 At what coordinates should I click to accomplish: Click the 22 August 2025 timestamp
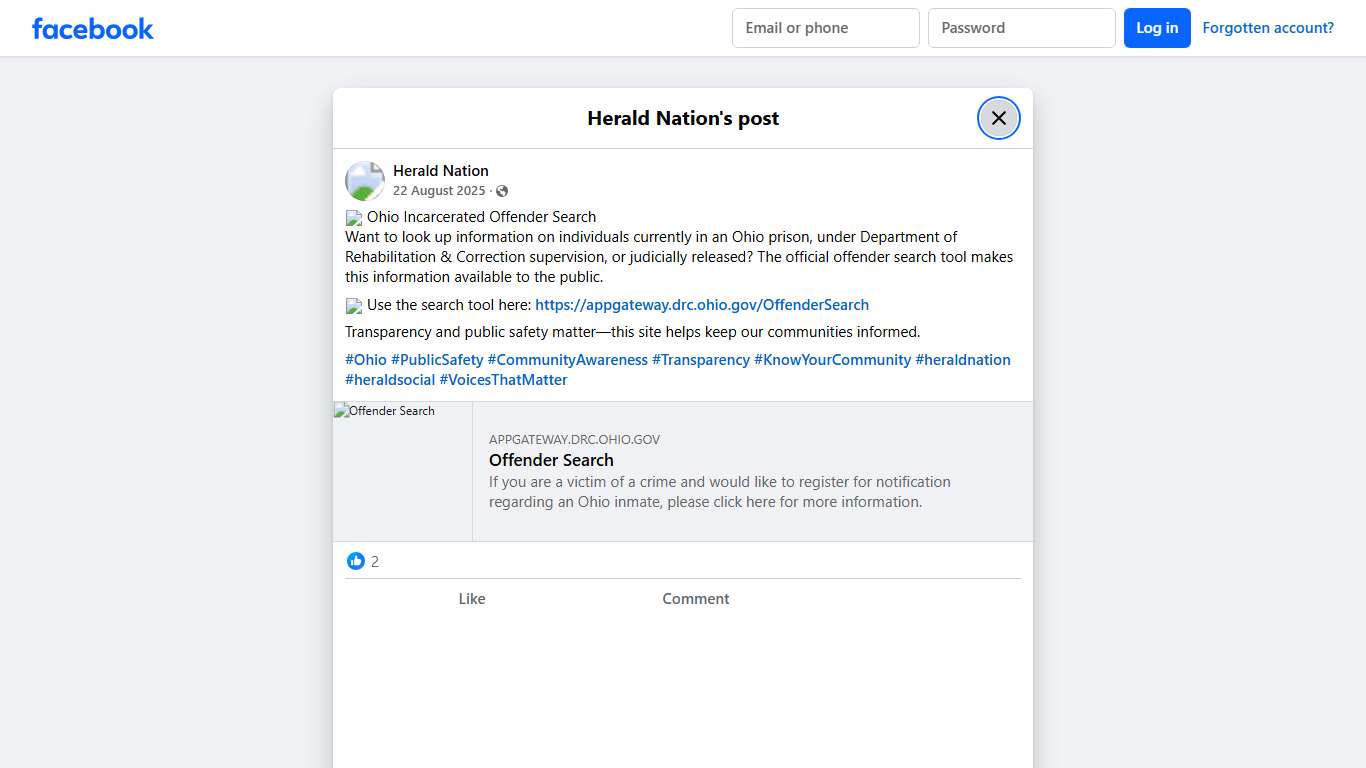point(439,190)
